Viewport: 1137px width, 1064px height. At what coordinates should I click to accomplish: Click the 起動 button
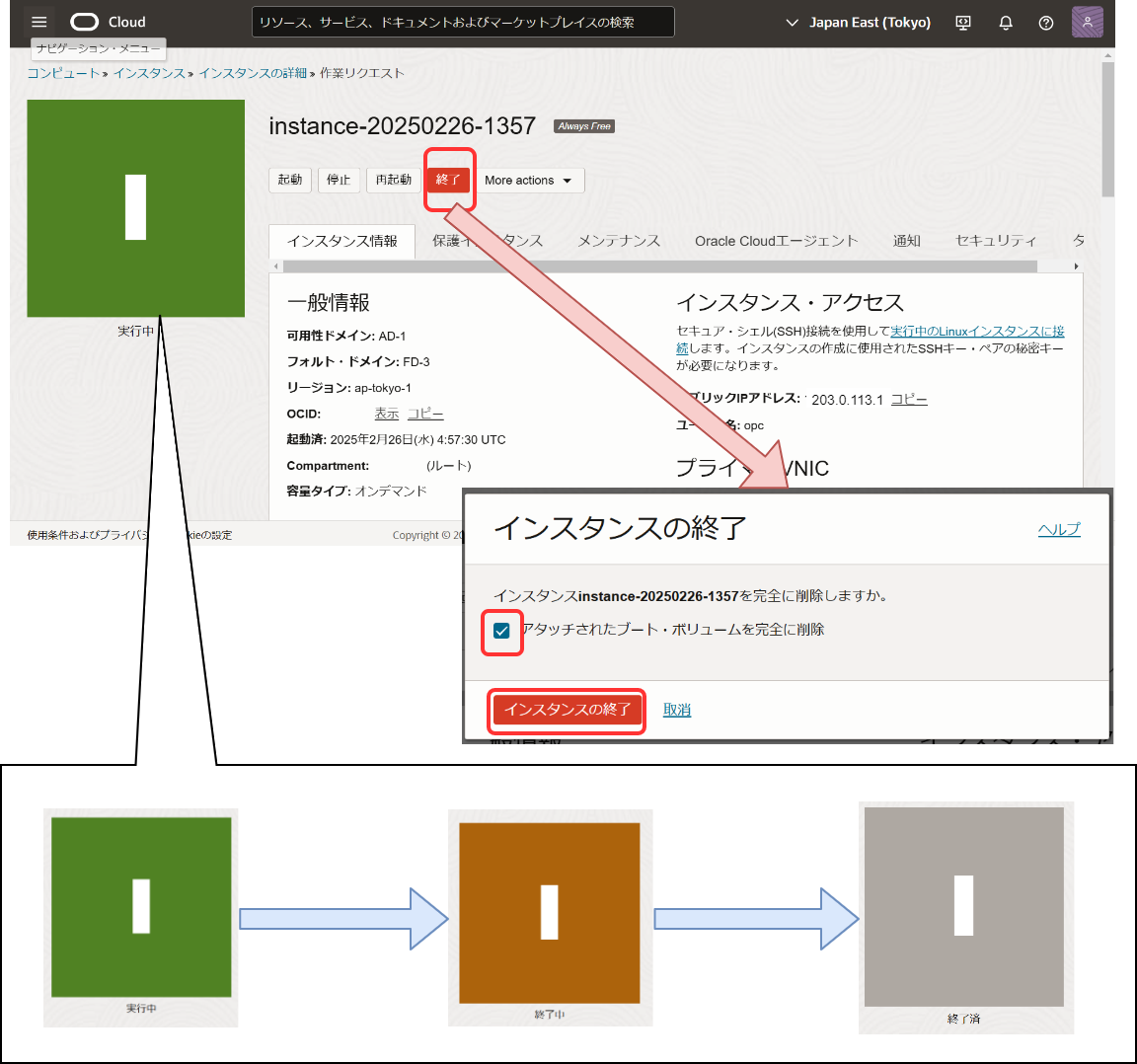coord(290,180)
